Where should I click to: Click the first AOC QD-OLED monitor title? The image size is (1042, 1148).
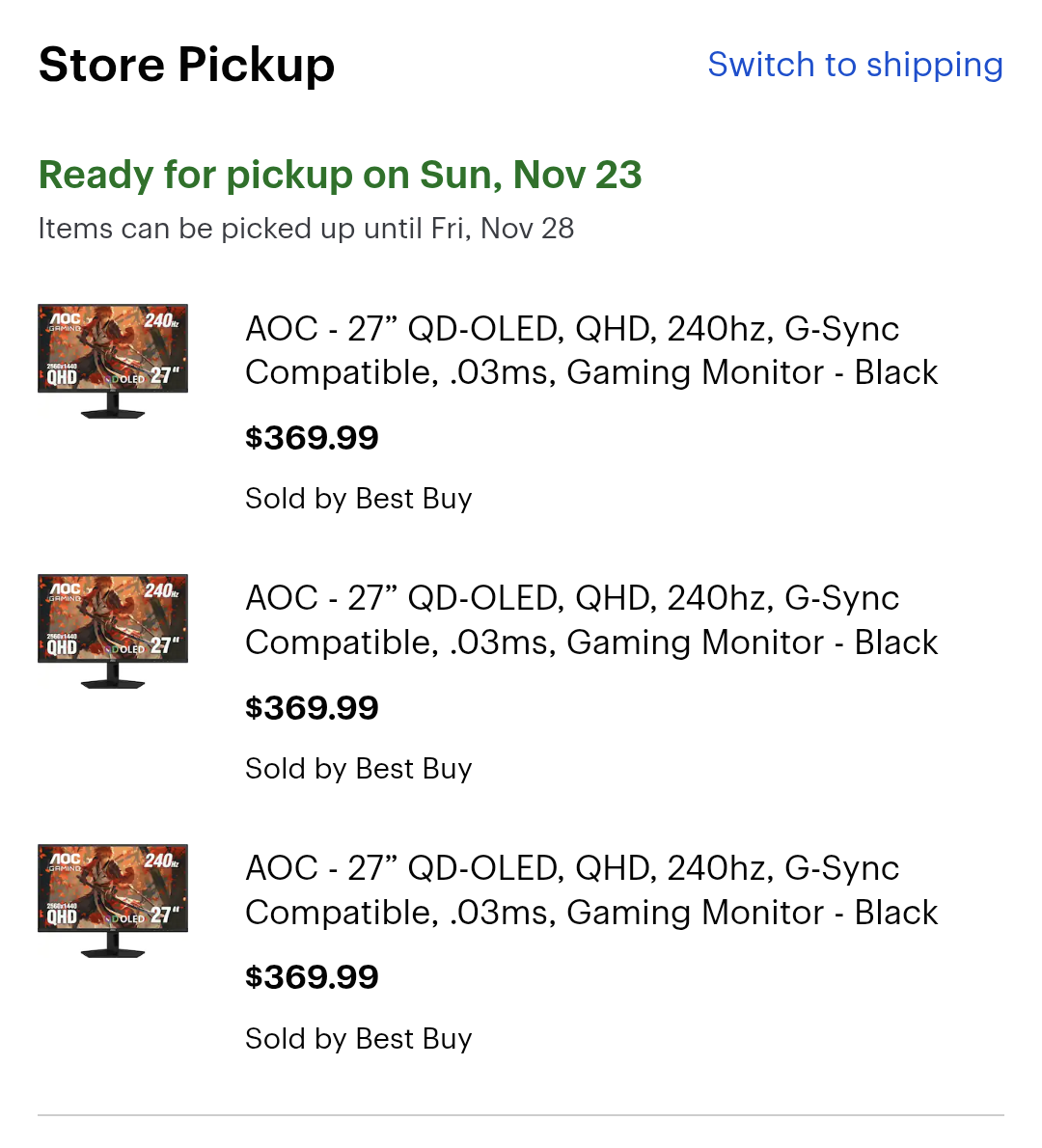point(590,350)
